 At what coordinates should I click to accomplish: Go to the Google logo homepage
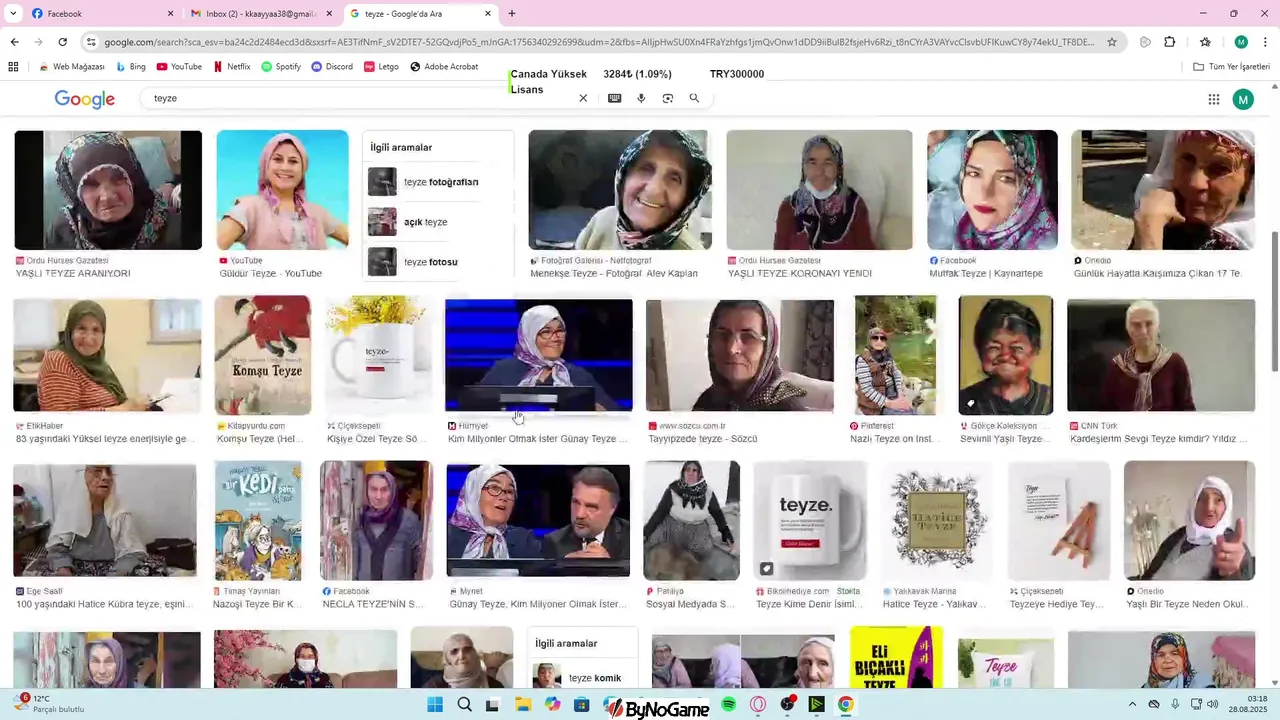(x=85, y=99)
